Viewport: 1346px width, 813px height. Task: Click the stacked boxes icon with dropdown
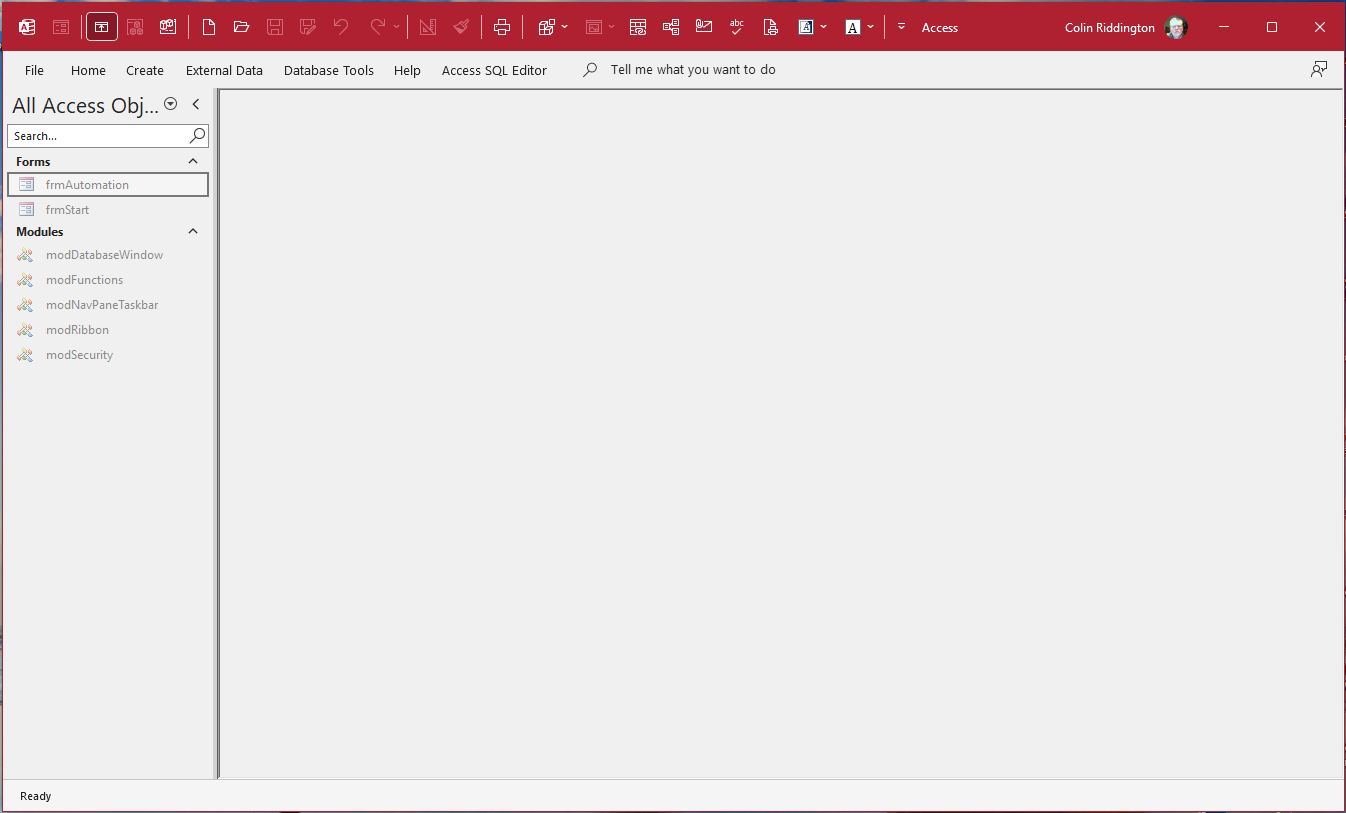pos(547,27)
